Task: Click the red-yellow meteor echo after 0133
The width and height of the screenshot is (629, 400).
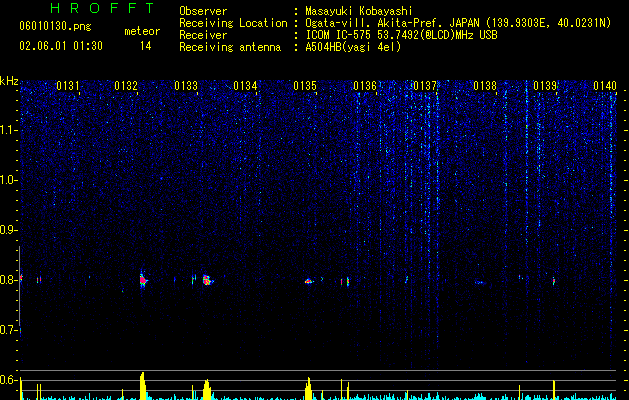Action: click(207, 280)
